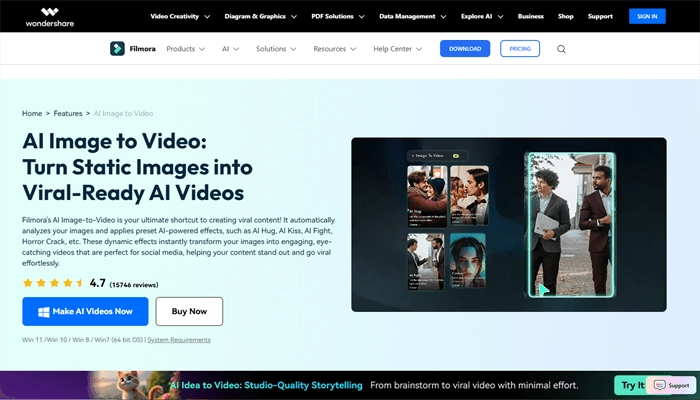Viewport: 700px width, 400px height.
Task: Go to Features breadcrumb link
Action: [68, 113]
